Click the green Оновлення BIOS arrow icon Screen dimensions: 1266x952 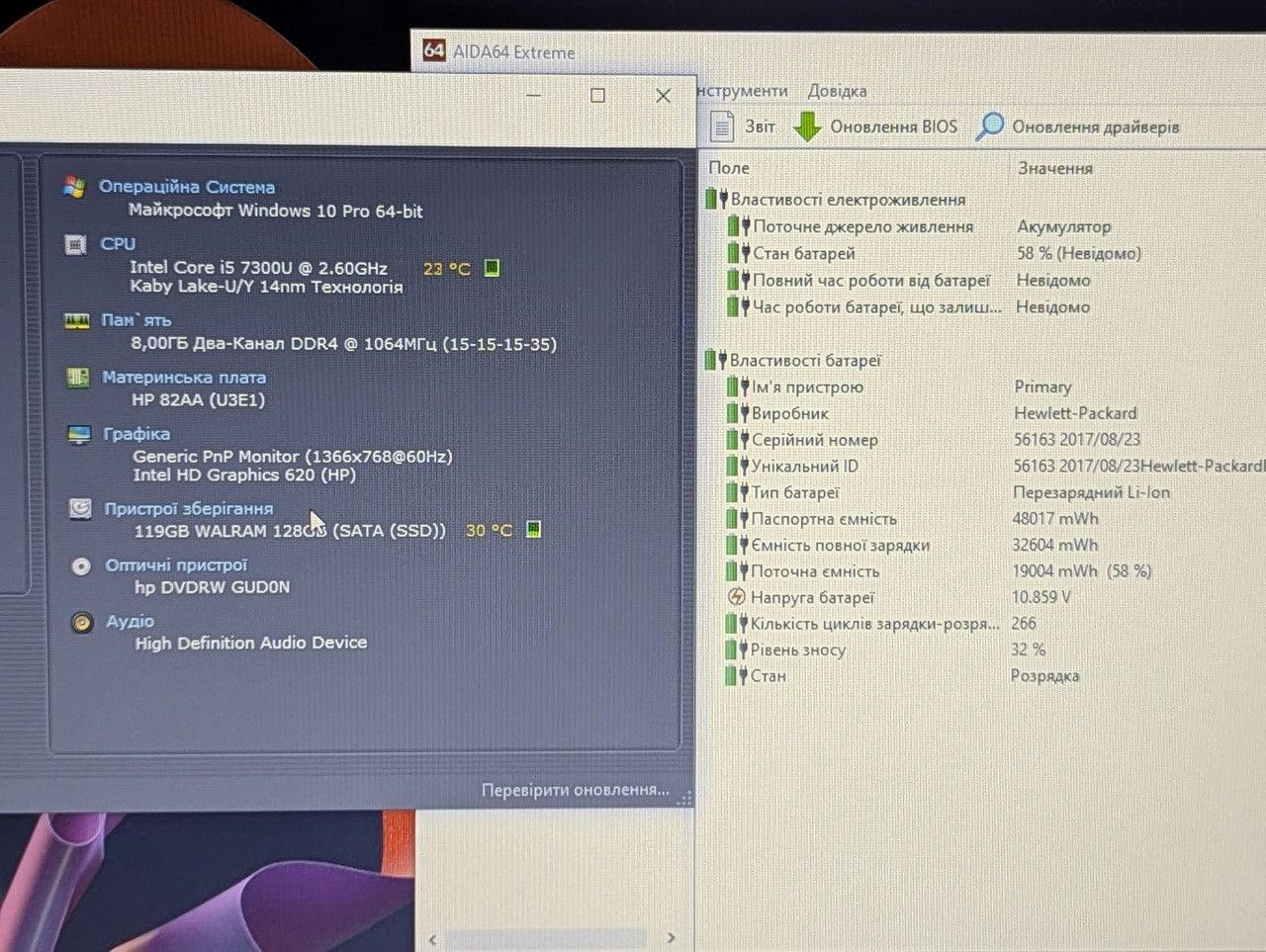coord(807,127)
